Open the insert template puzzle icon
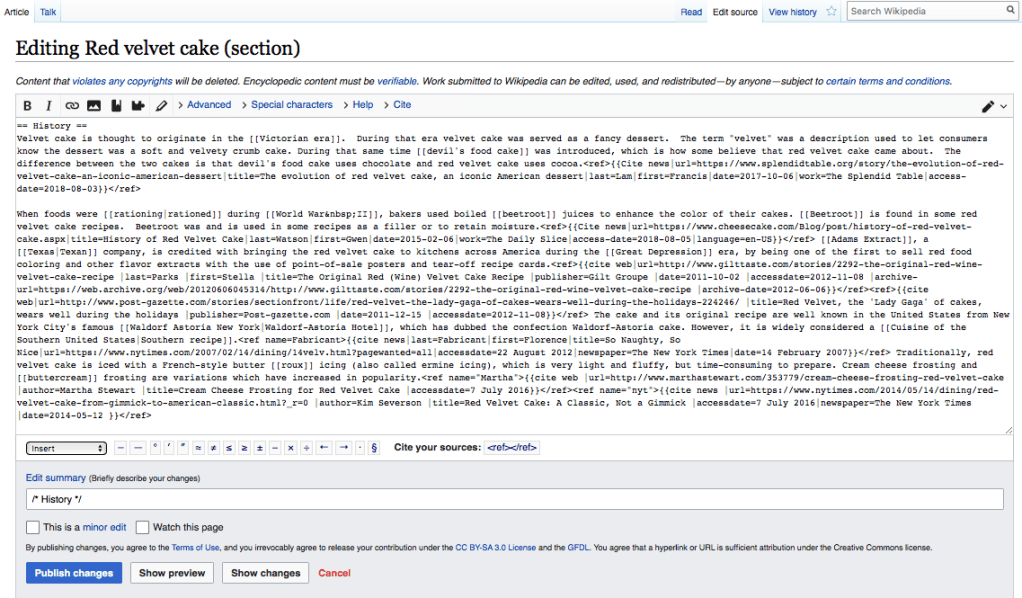 point(138,105)
